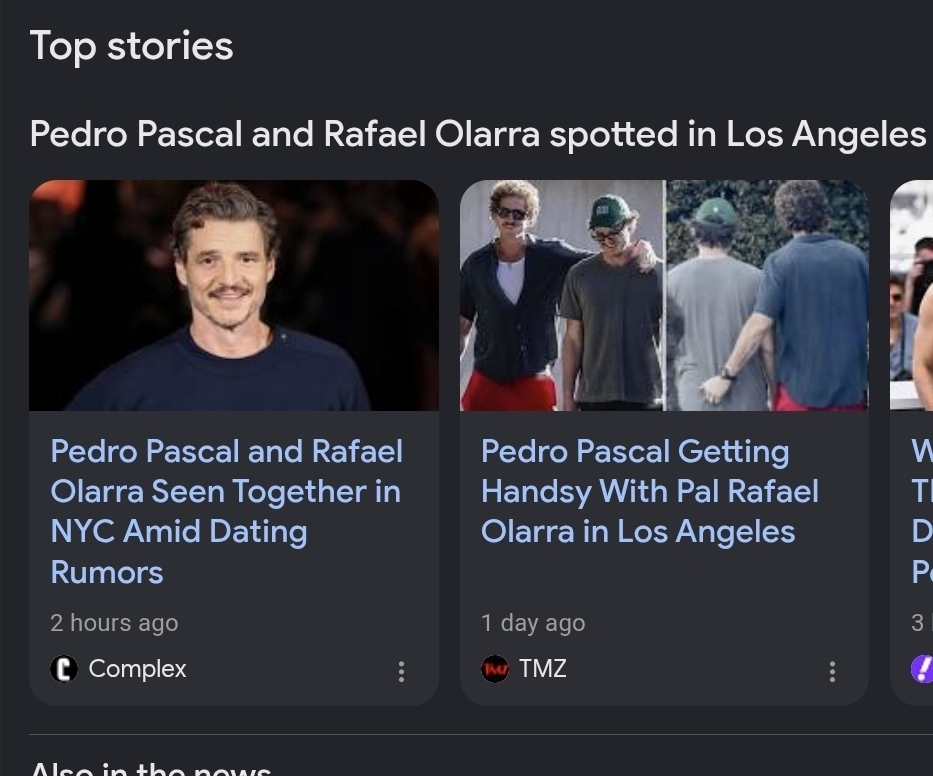933x776 pixels.
Task: Open more options for the TMZ story
Action: point(832,671)
